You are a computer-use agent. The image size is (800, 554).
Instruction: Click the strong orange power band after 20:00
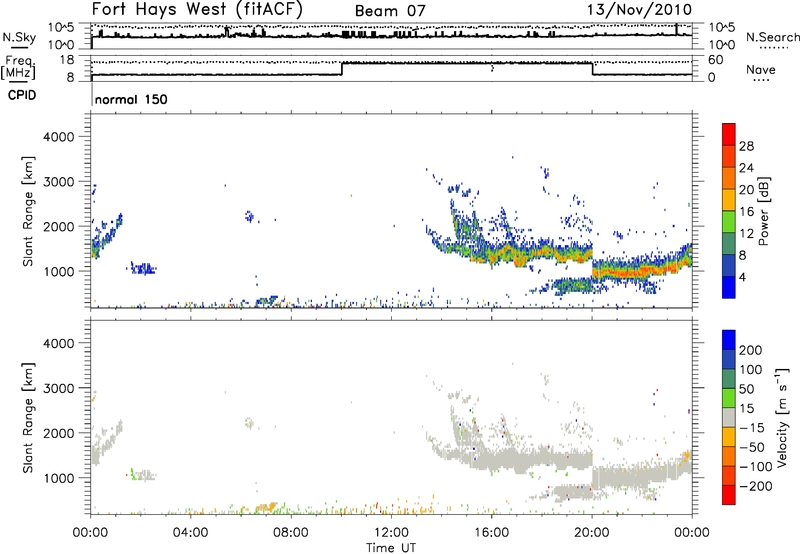(x=641, y=270)
